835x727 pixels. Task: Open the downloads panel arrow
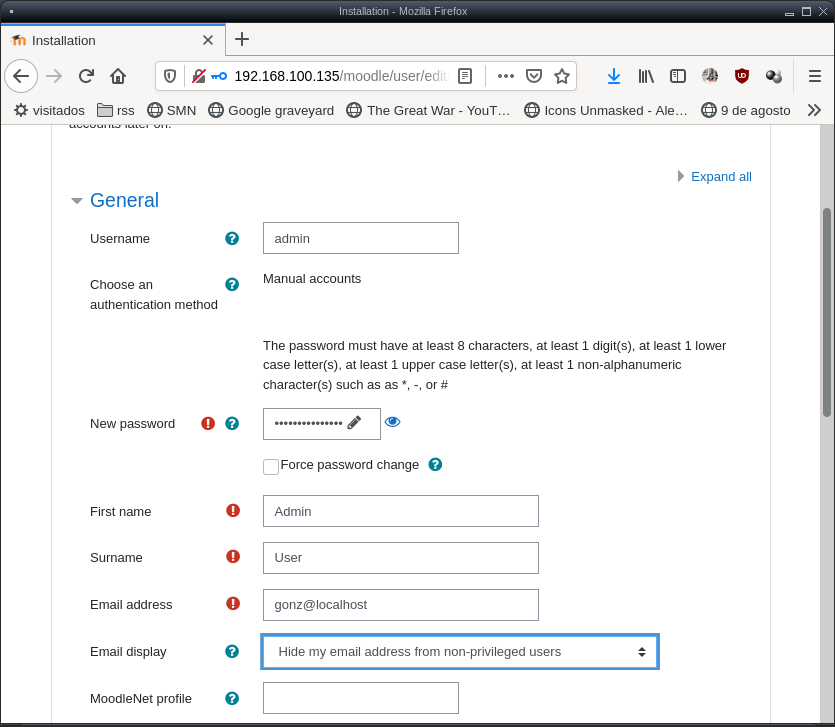pyautogui.click(x=614, y=76)
